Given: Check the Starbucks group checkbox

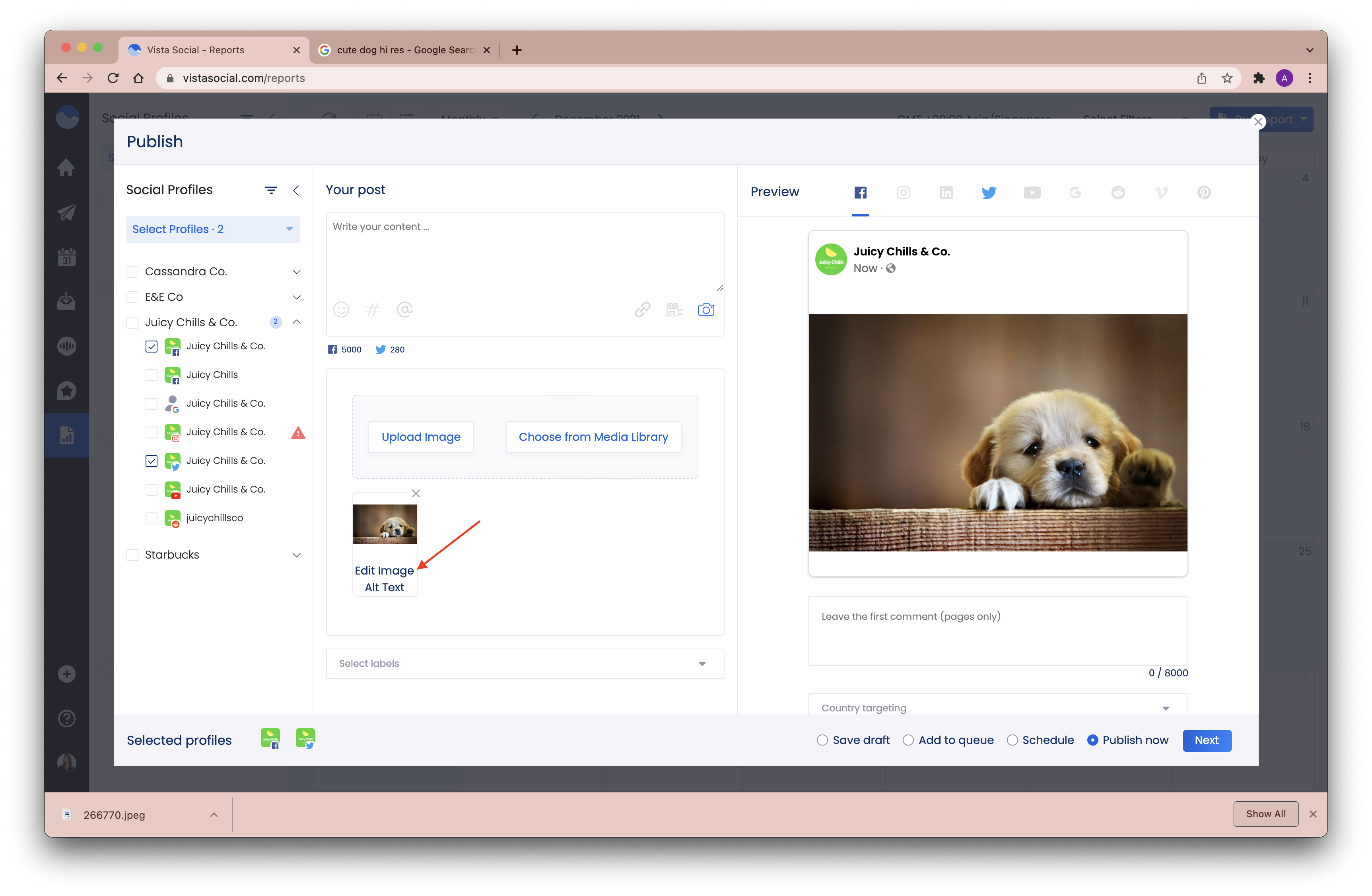Looking at the screenshot, I should coord(132,555).
